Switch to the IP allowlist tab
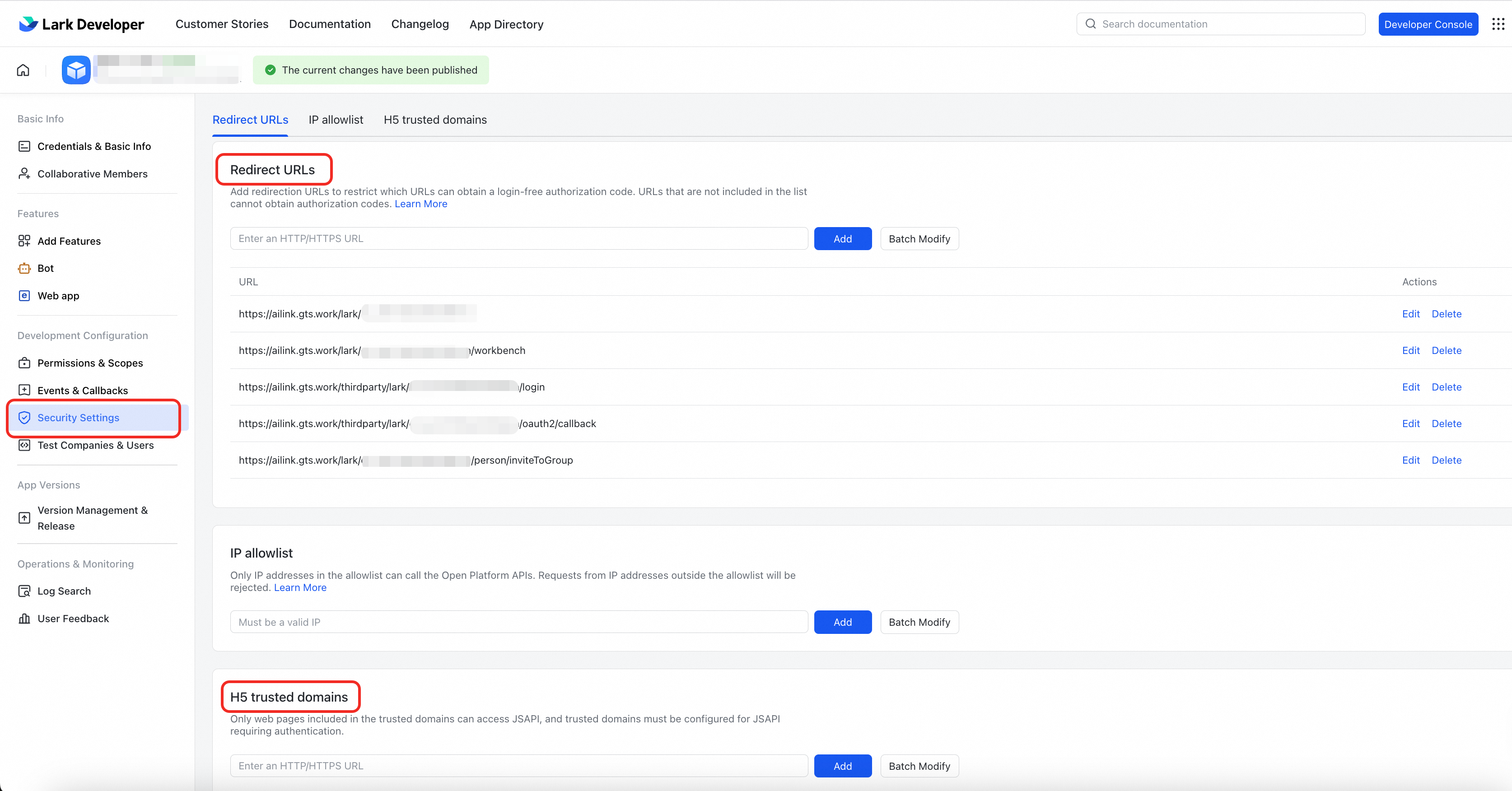The width and height of the screenshot is (1512, 791). (x=336, y=120)
